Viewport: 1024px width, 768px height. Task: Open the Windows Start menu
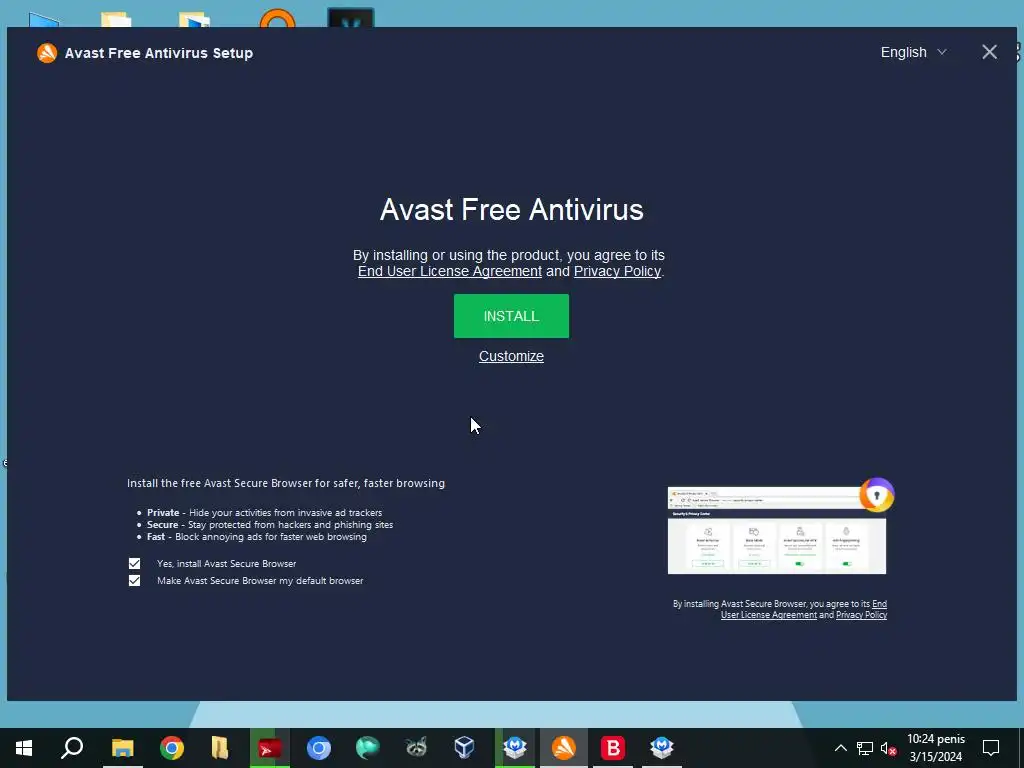[24, 748]
